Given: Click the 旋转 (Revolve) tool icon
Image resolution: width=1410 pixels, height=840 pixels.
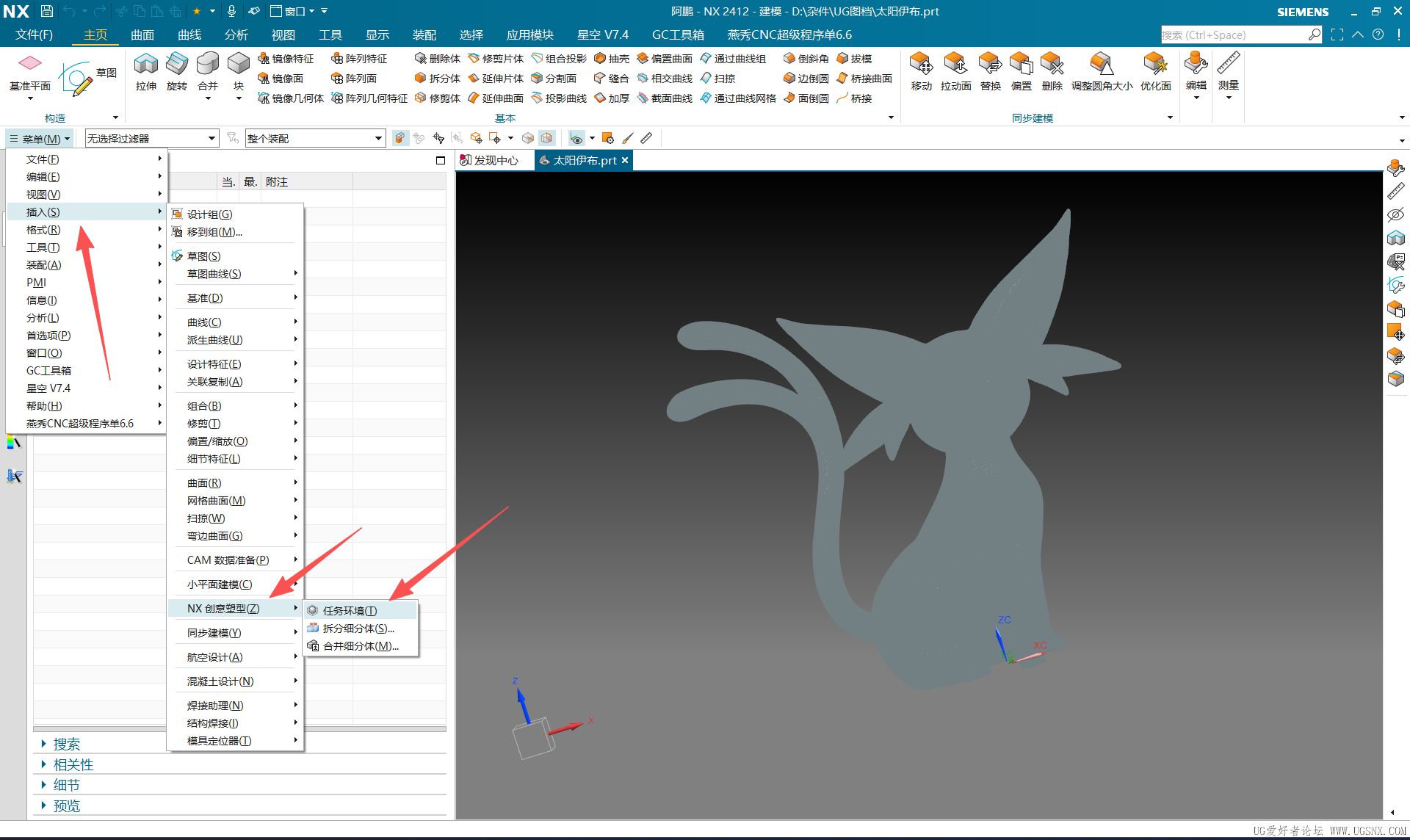Looking at the screenshot, I should click(x=176, y=65).
